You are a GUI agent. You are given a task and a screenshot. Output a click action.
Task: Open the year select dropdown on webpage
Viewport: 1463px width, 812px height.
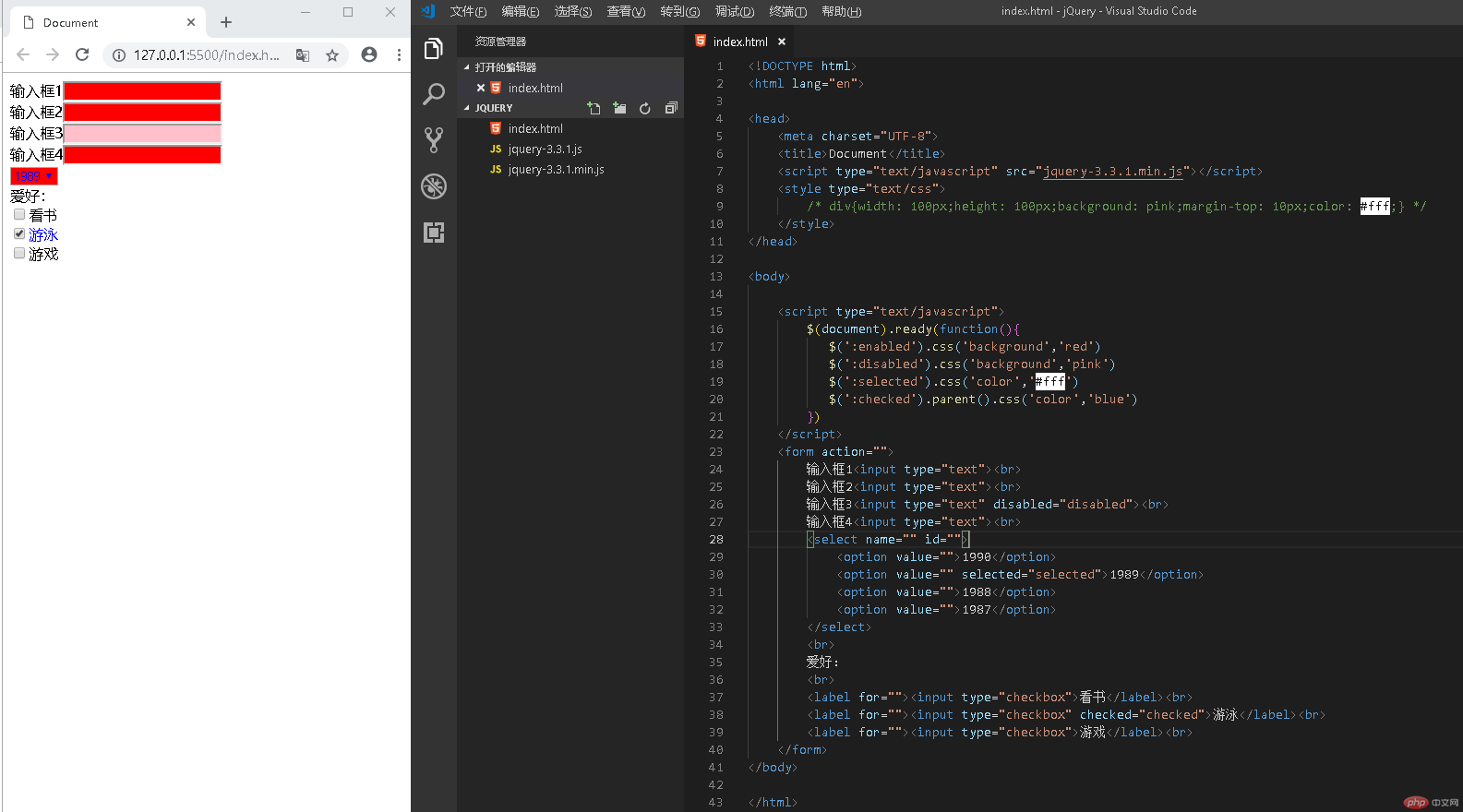[x=34, y=175]
